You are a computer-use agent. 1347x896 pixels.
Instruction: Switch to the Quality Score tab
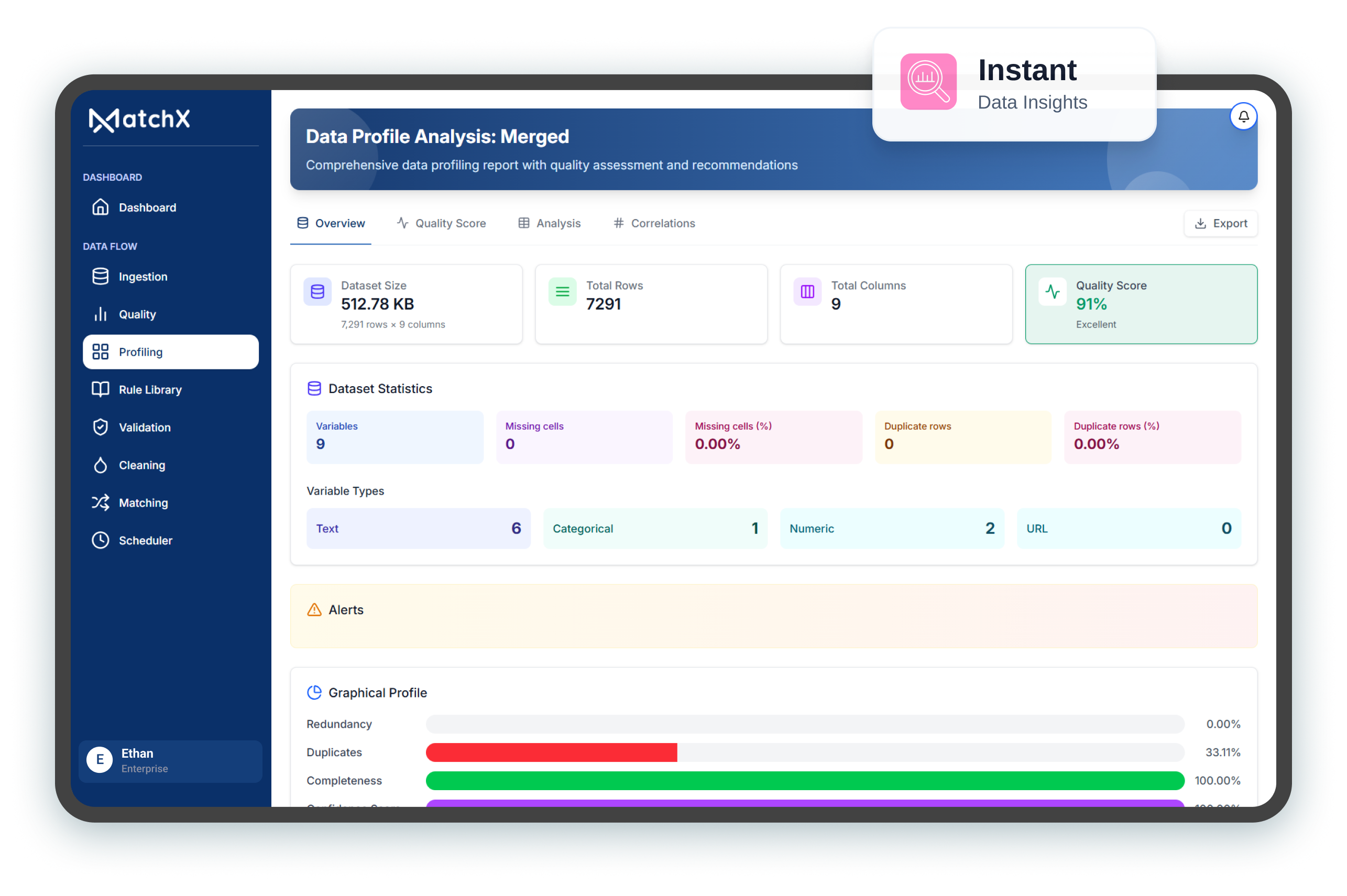tap(450, 223)
